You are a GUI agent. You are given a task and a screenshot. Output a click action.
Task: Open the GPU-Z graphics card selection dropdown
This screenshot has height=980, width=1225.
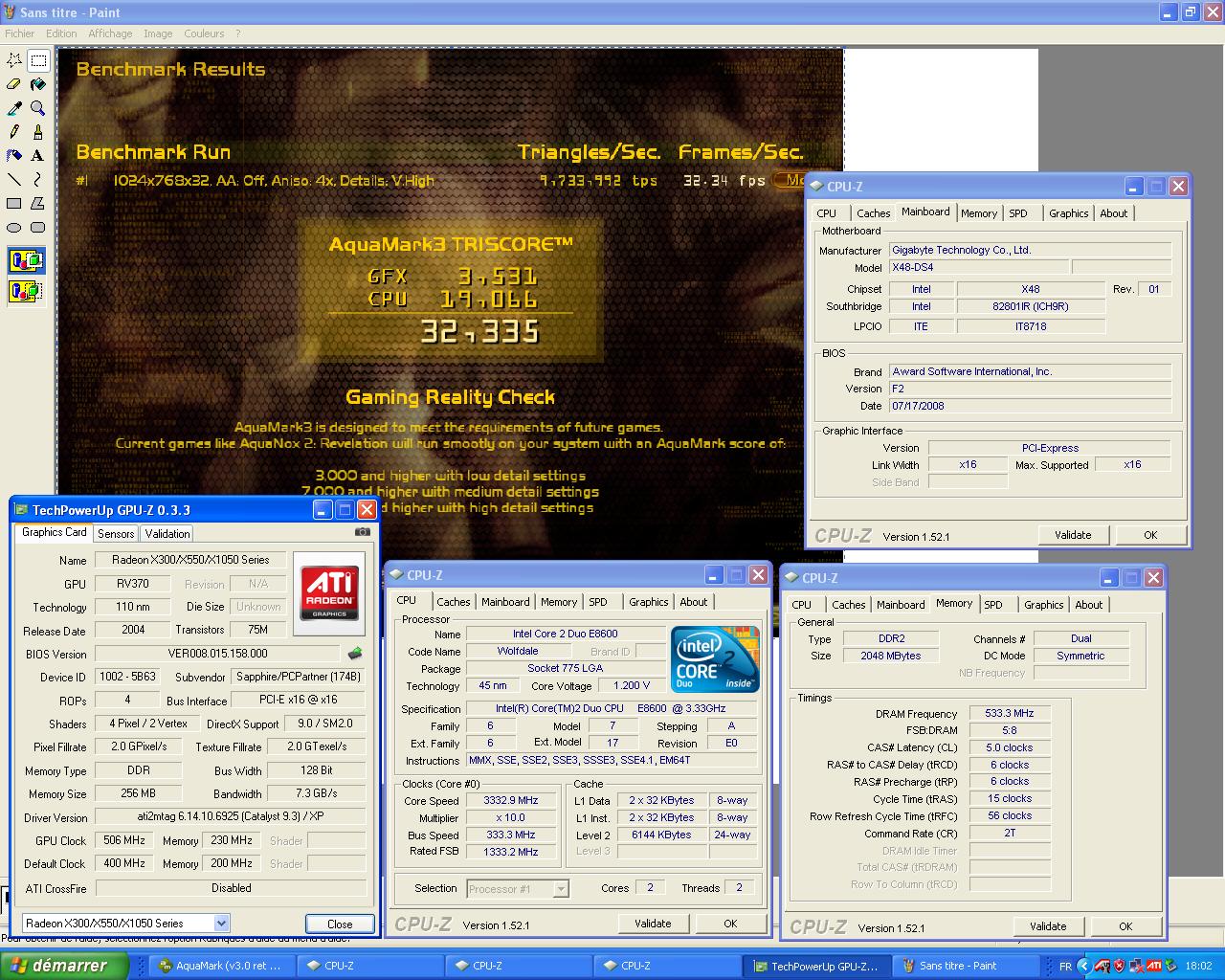(x=221, y=924)
